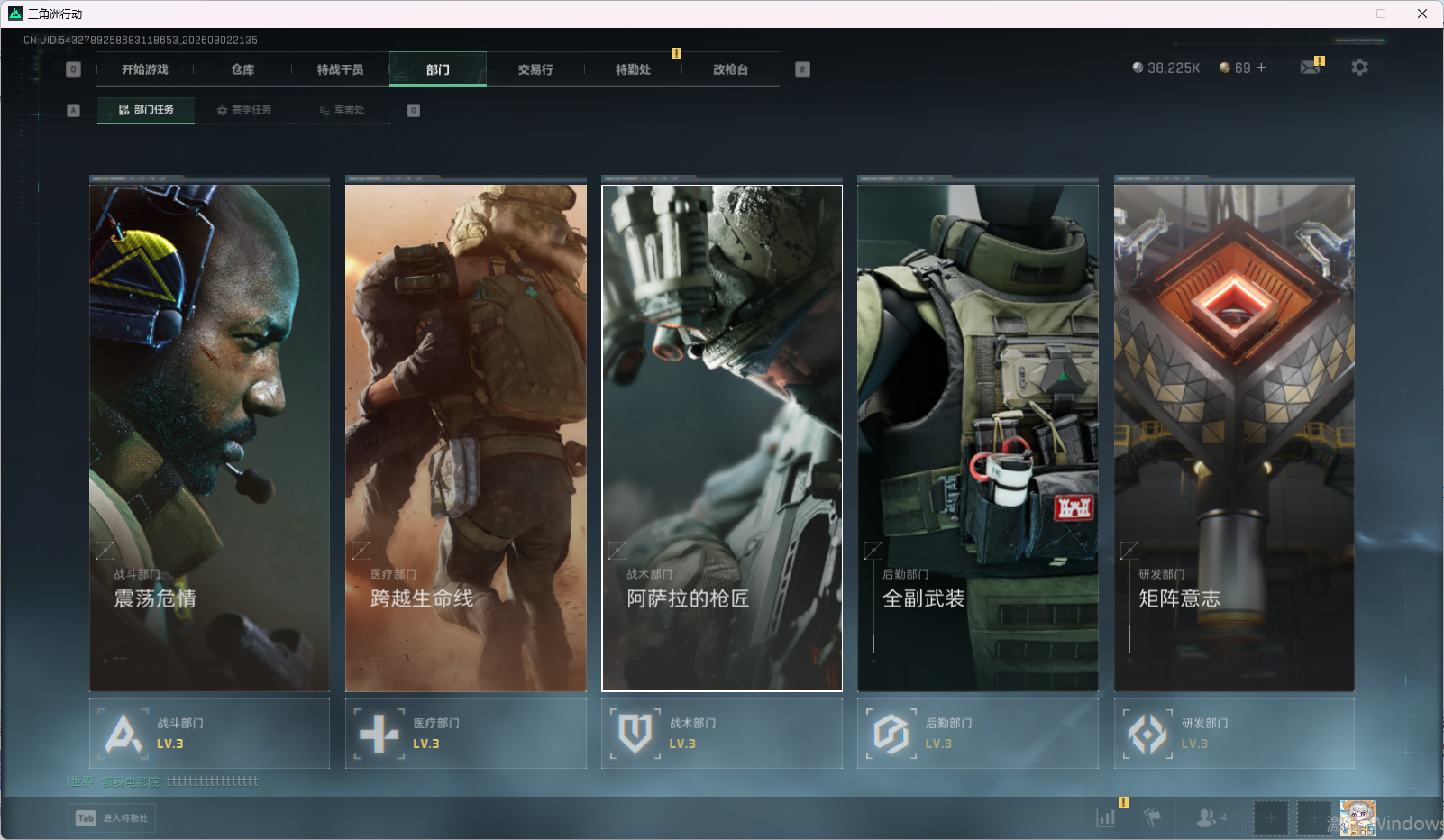Viewport: 1444px width, 840px height.
Task: Click the E key next-tab icon
Action: tap(803, 69)
